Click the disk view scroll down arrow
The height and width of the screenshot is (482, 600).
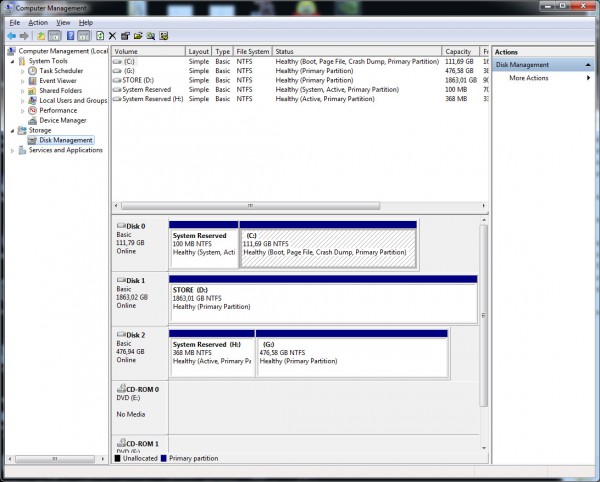click(x=484, y=448)
